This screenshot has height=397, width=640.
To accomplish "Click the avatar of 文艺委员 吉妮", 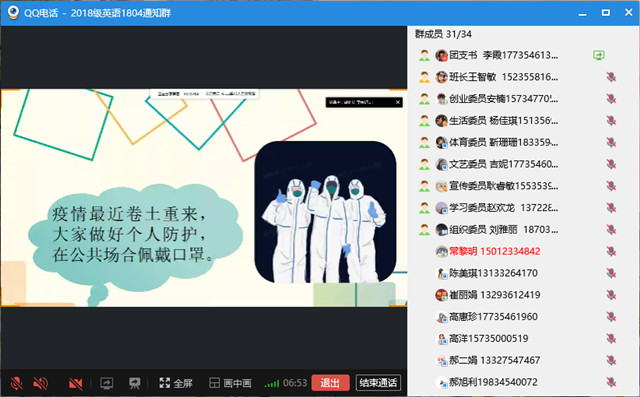I will click(441, 164).
